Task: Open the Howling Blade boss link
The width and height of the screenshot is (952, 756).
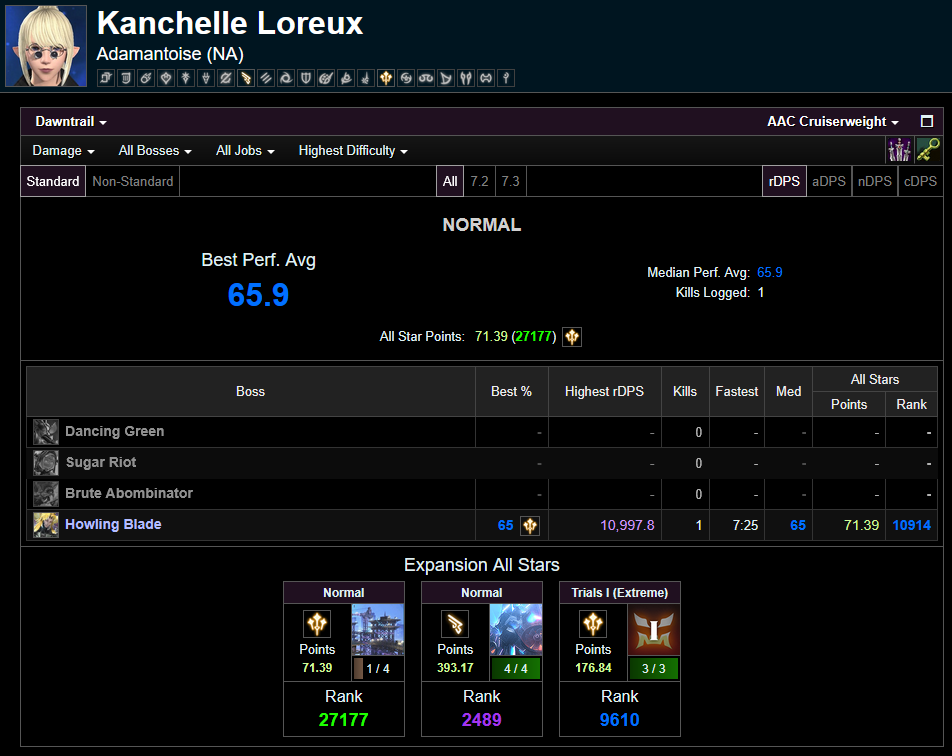Action: click(x=113, y=524)
